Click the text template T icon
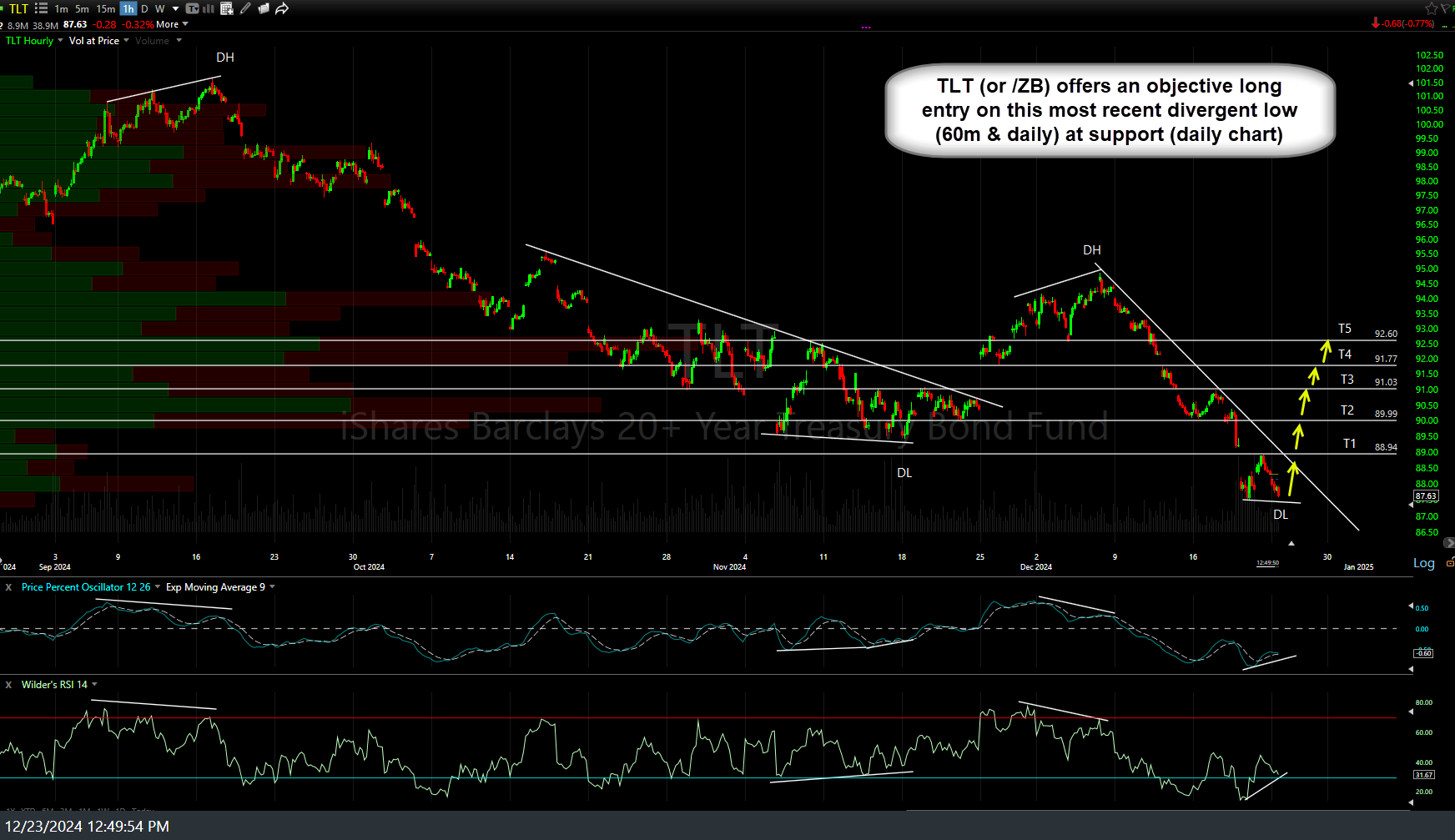The width and height of the screenshot is (1455, 840). point(193,8)
